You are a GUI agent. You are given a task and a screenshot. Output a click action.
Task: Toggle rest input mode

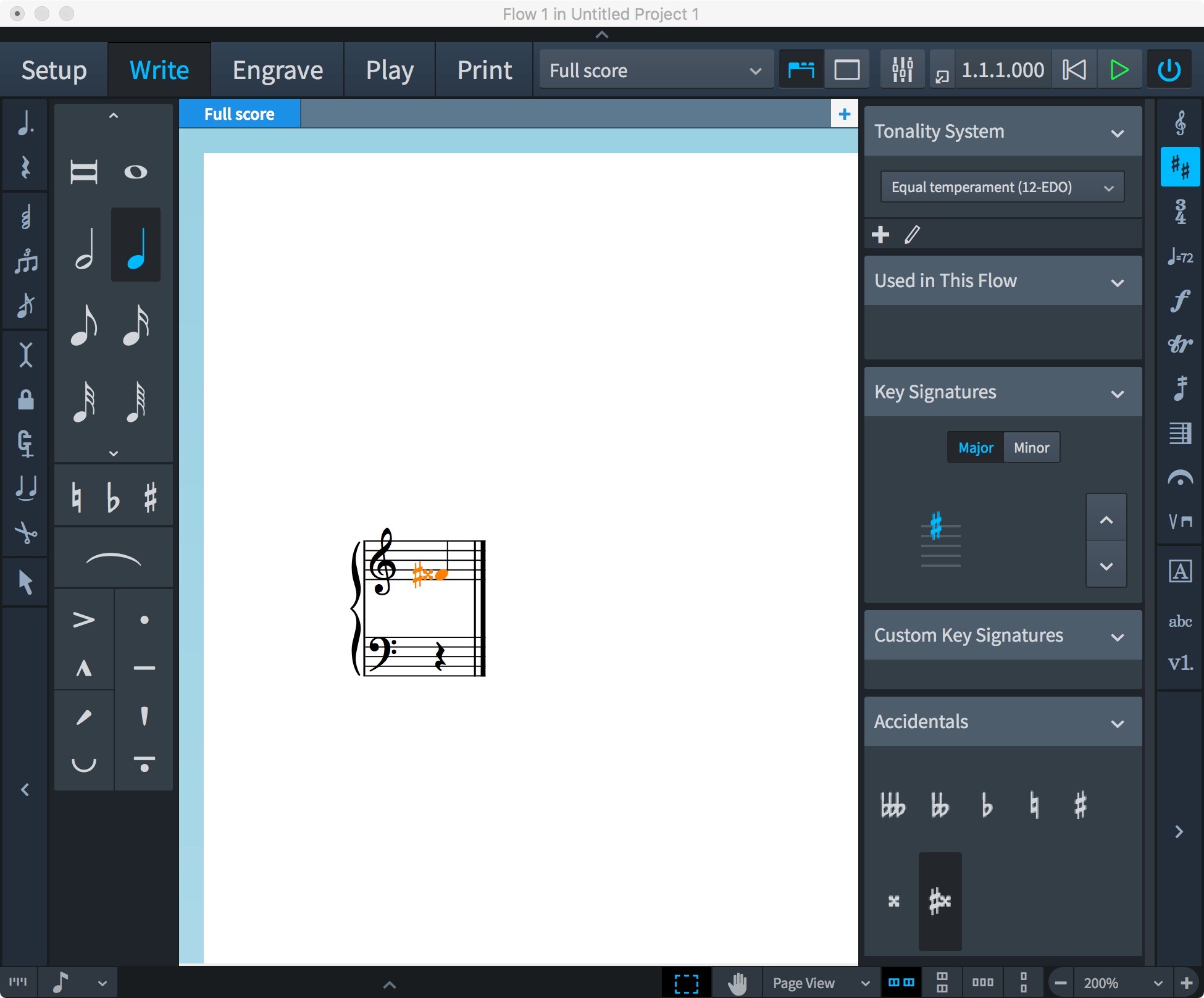click(x=26, y=167)
